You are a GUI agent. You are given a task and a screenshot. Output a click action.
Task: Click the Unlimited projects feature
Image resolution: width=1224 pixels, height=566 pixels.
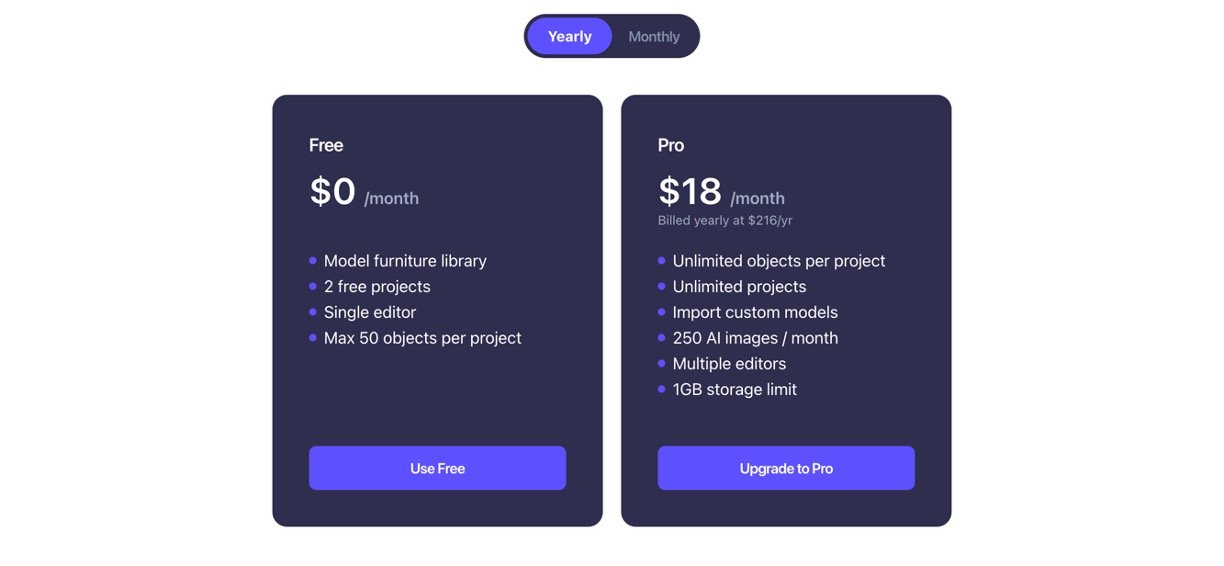(739, 287)
